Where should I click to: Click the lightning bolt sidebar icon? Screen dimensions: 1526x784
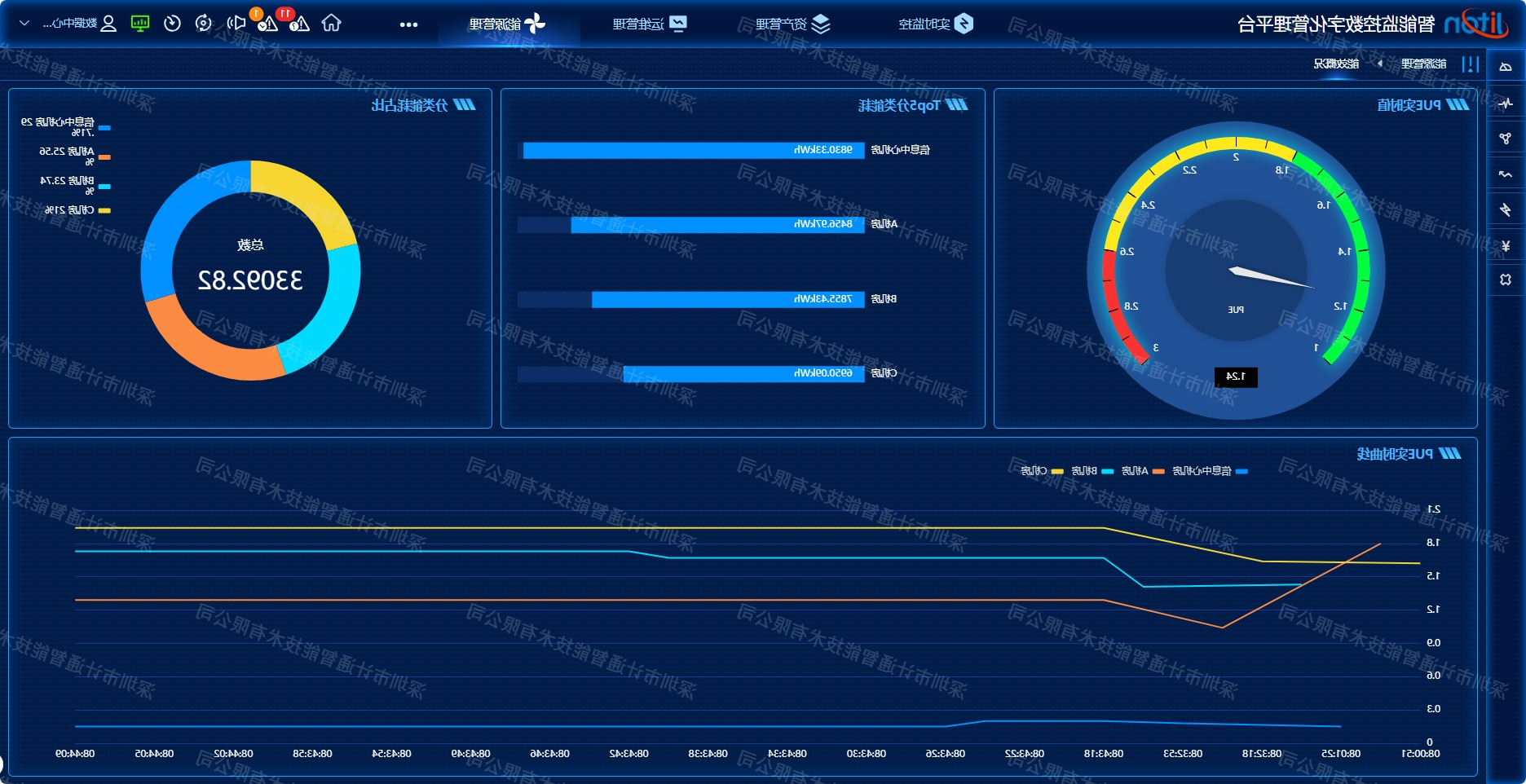1505,209
